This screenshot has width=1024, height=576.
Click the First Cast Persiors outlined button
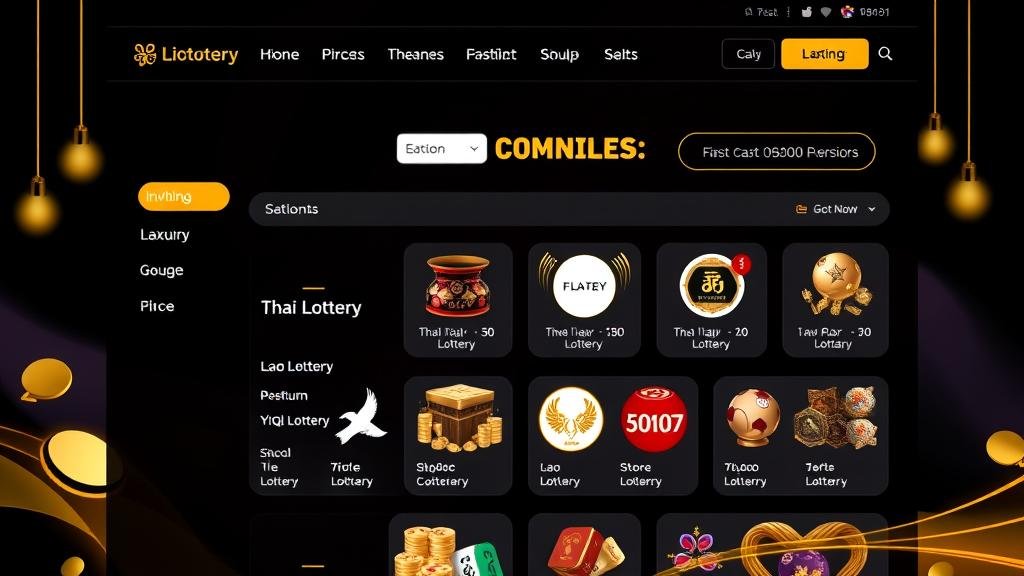776,152
